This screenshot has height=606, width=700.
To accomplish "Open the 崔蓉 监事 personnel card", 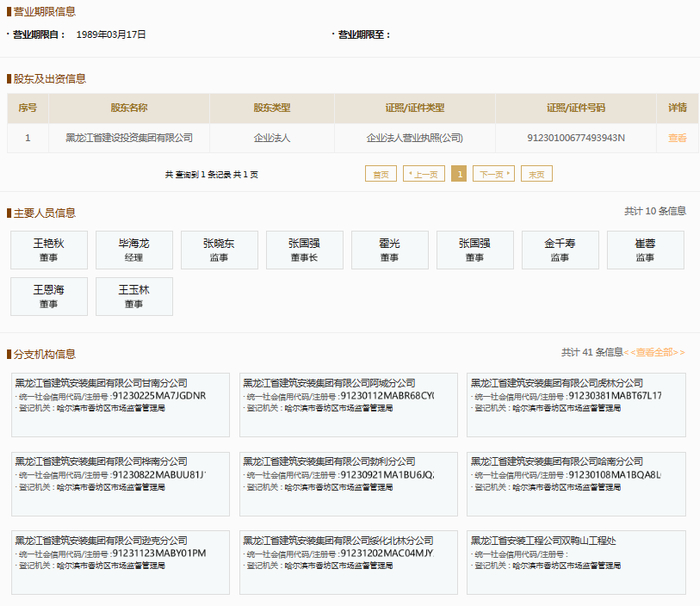I will 646,250.
